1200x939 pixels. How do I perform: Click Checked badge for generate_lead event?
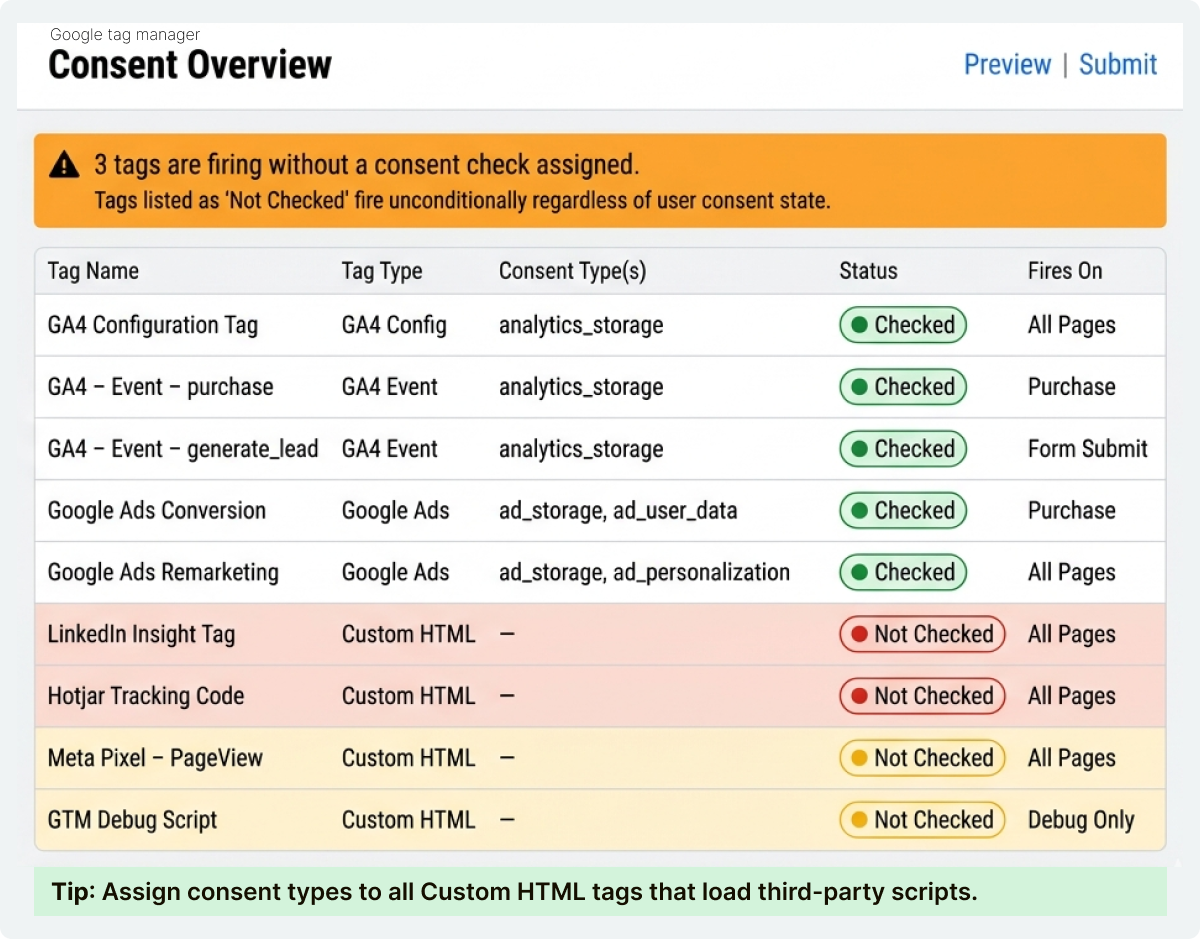[x=903, y=449]
